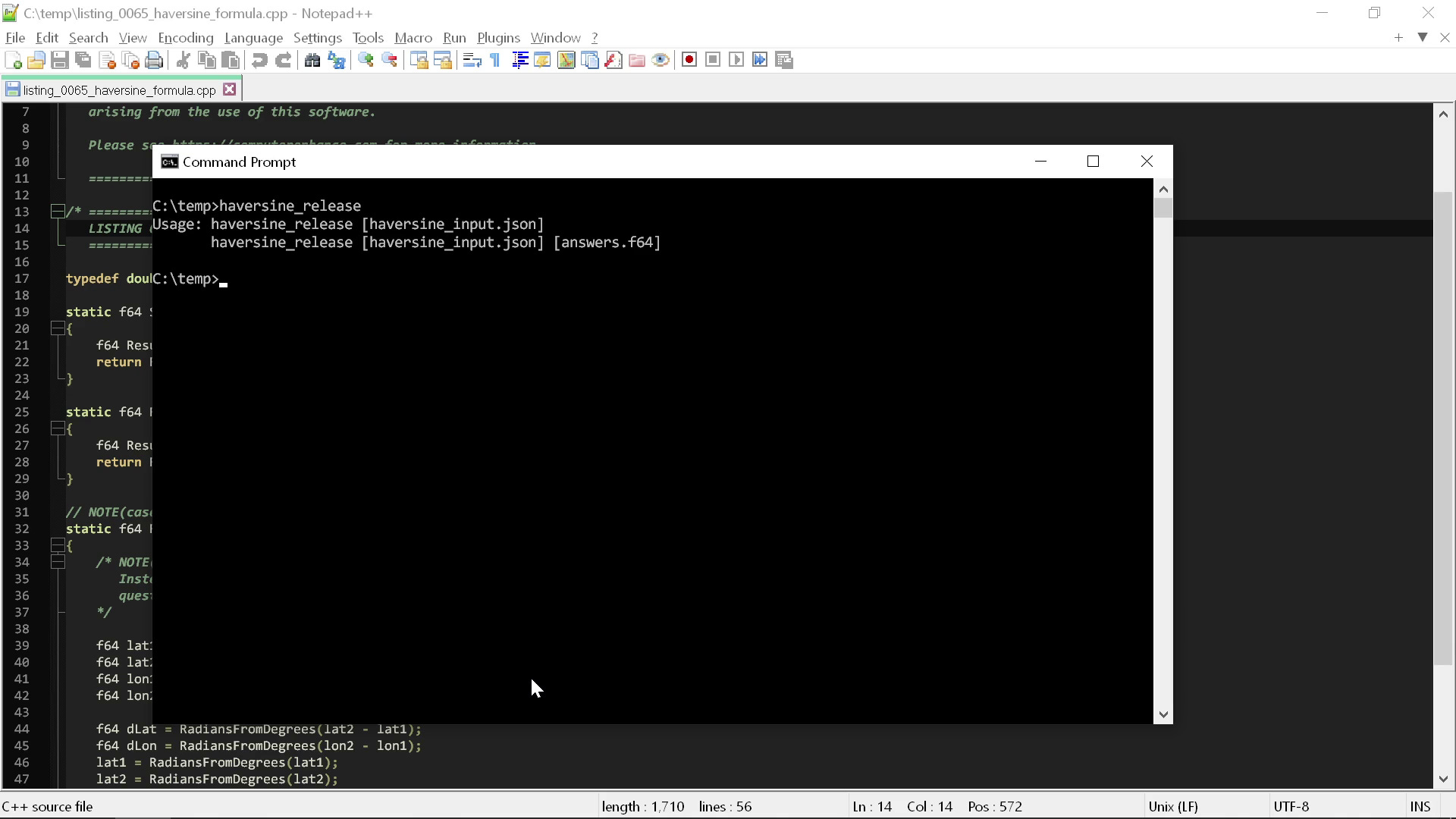
Task: Run the recorded macro (playback icon)
Action: (736, 60)
